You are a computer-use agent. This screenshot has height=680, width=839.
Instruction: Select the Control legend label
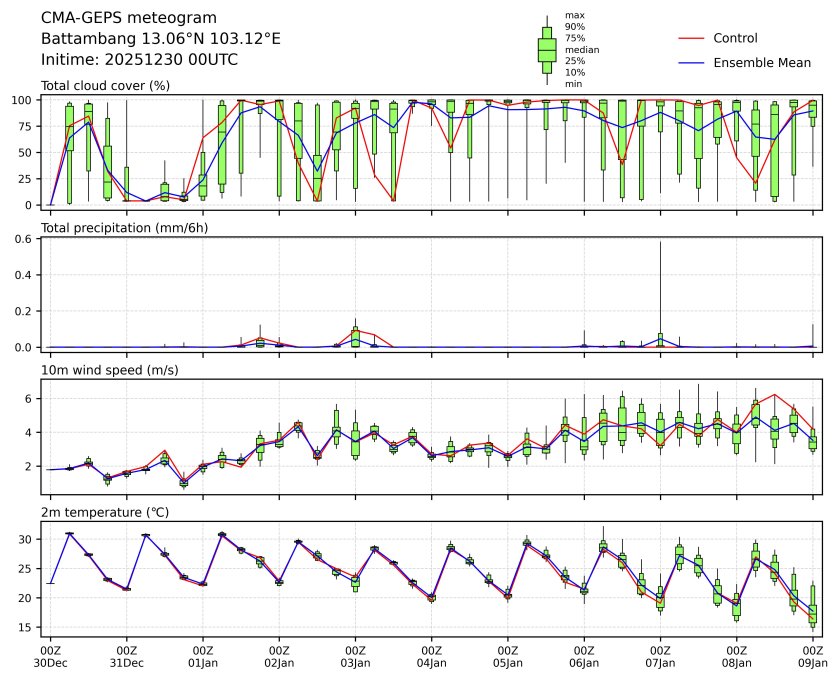click(x=735, y=39)
